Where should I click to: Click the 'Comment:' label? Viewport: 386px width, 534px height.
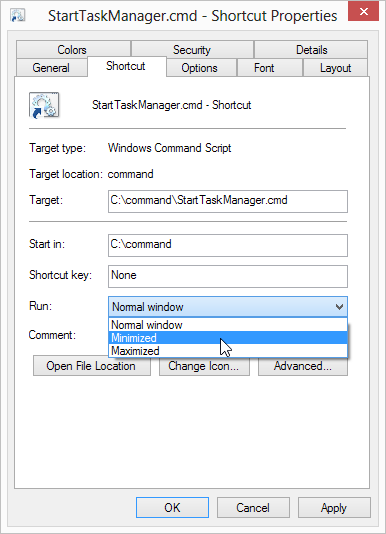click(x=52, y=335)
